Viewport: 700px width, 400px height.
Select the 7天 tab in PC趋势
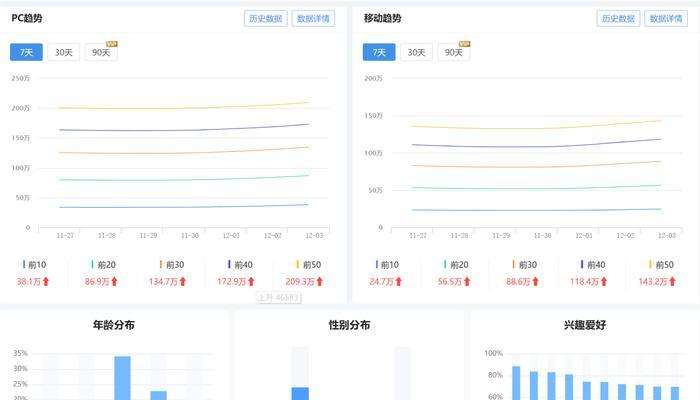(x=26, y=52)
